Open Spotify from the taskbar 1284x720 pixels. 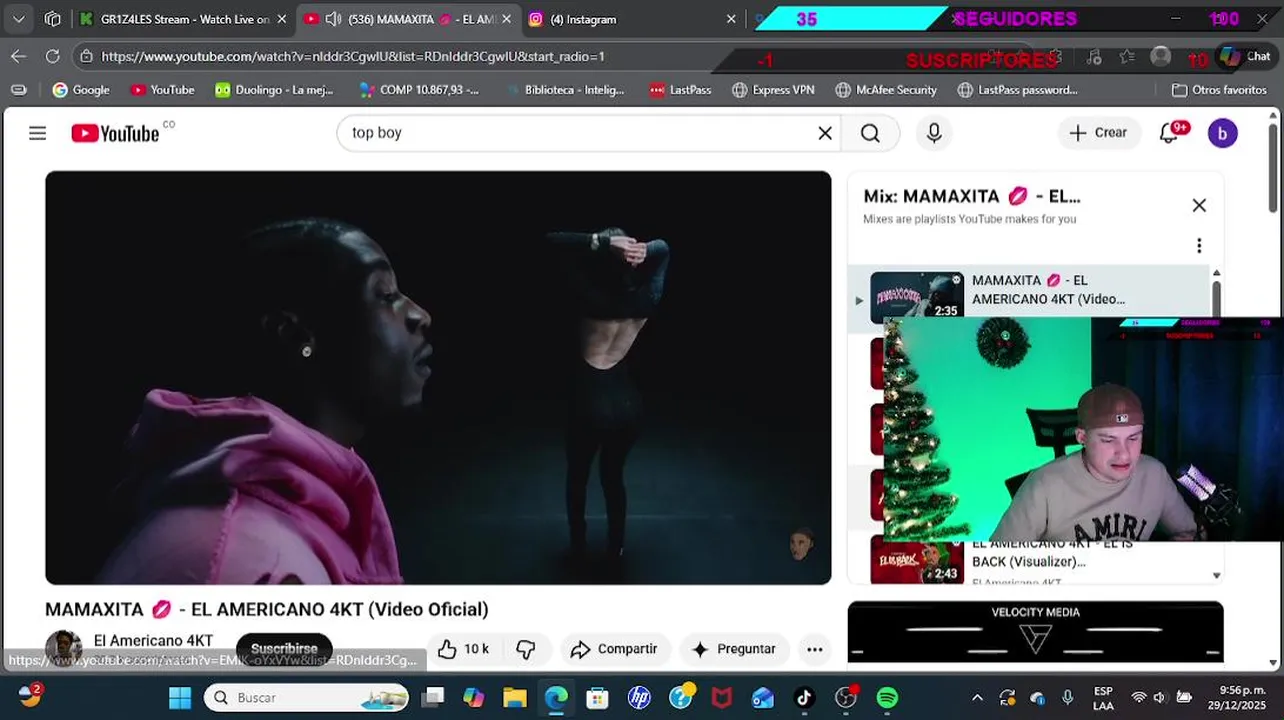[887, 697]
